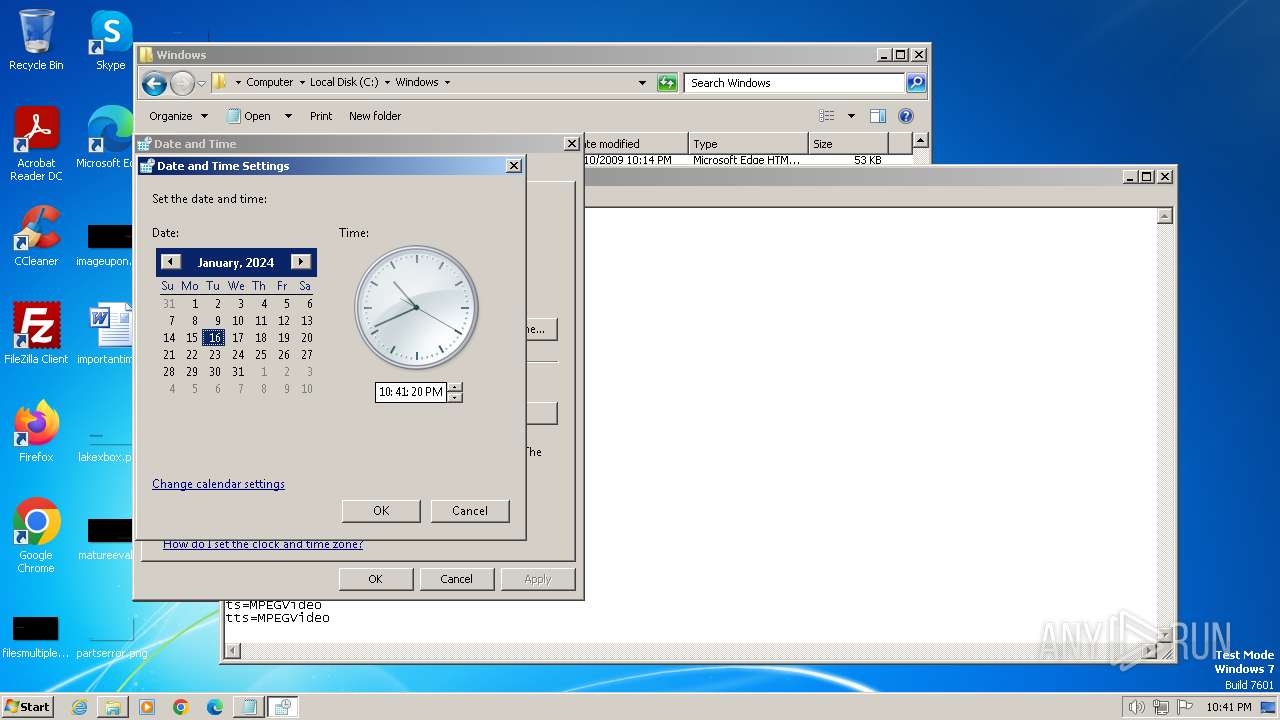Sort by Type column header
Viewport: 1280px width, 720px height.
coord(748,144)
